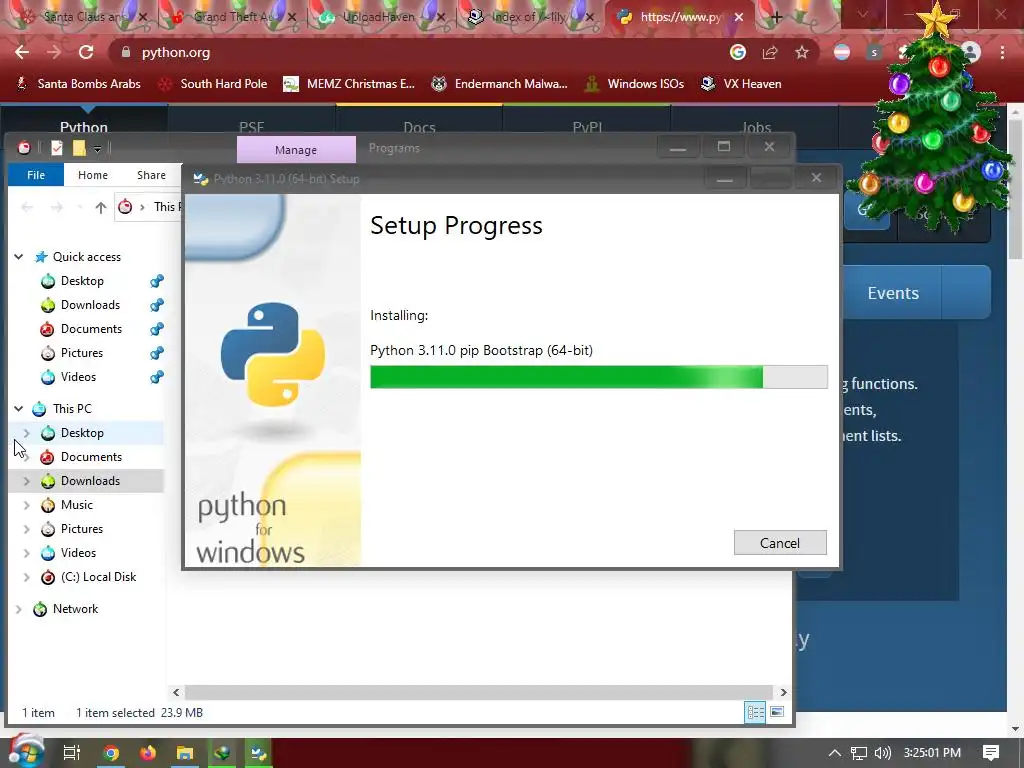Open Firefox from the taskbar
The width and height of the screenshot is (1024, 768).
click(x=148, y=753)
